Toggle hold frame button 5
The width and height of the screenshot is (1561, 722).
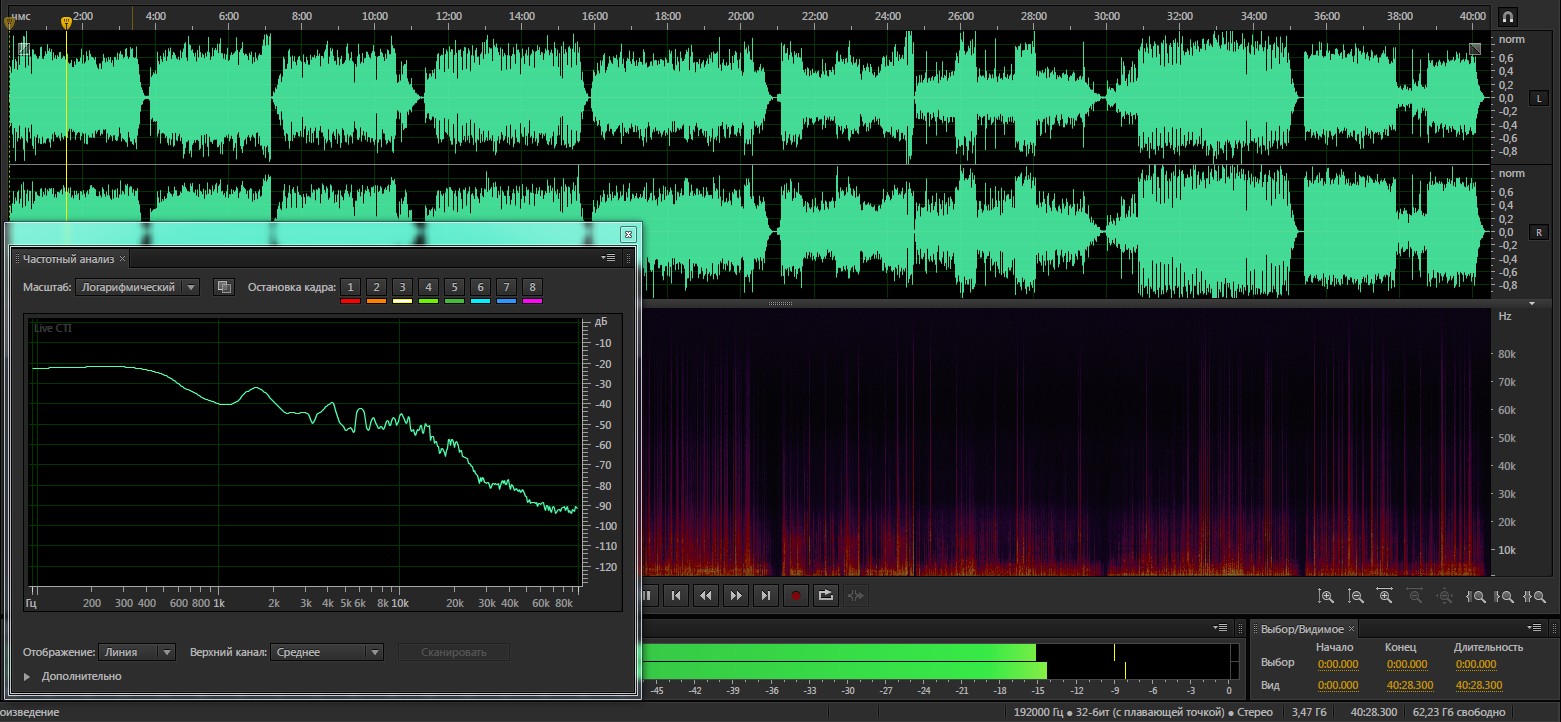pos(454,287)
